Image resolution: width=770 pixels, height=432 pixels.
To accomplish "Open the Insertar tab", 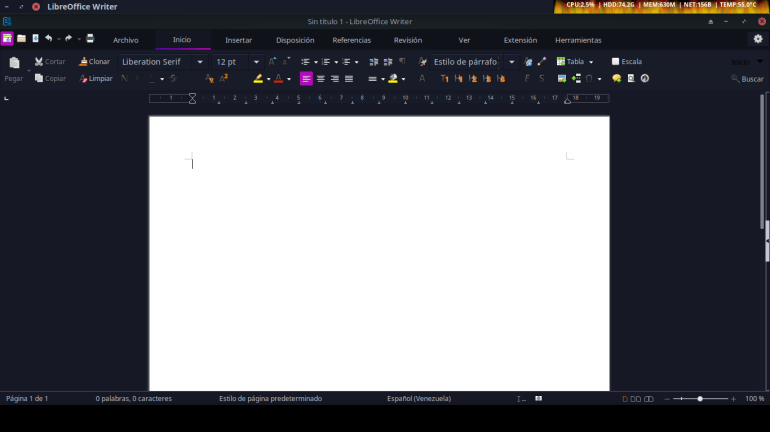I will [238, 40].
